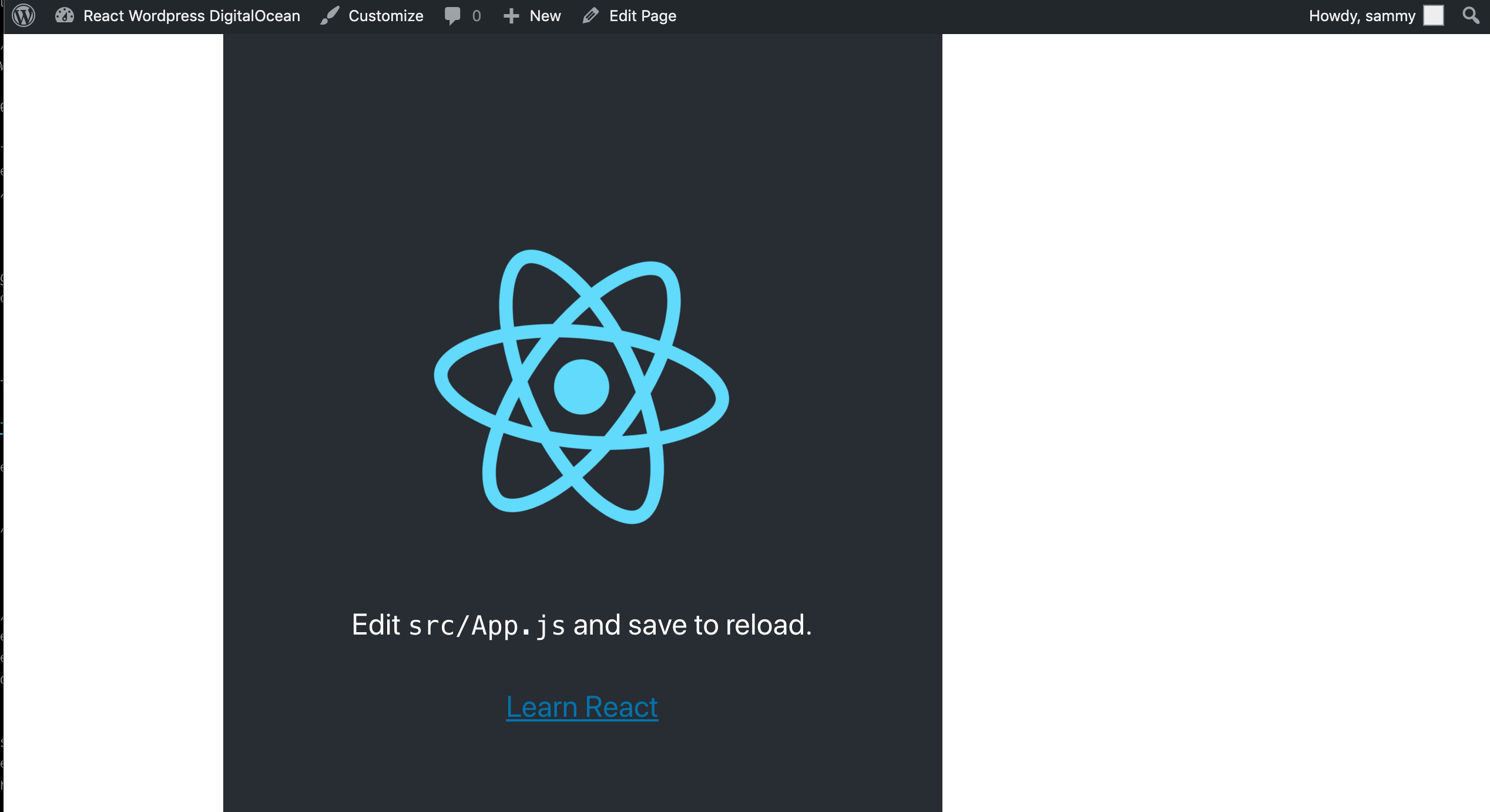Click the spinning React logo
The image size is (1490, 812).
tap(582, 386)
